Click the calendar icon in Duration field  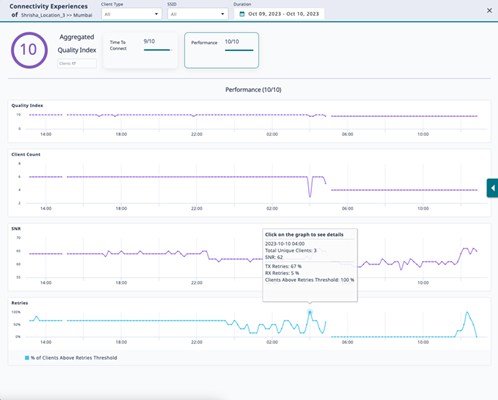[x=242, y=14]
